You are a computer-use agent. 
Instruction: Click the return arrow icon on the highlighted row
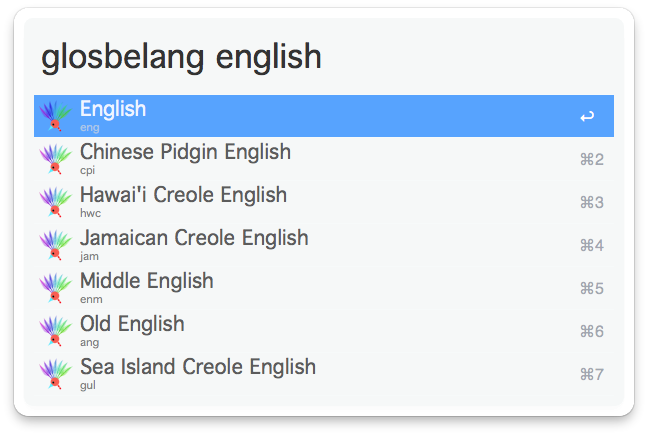tap(587, 117)
